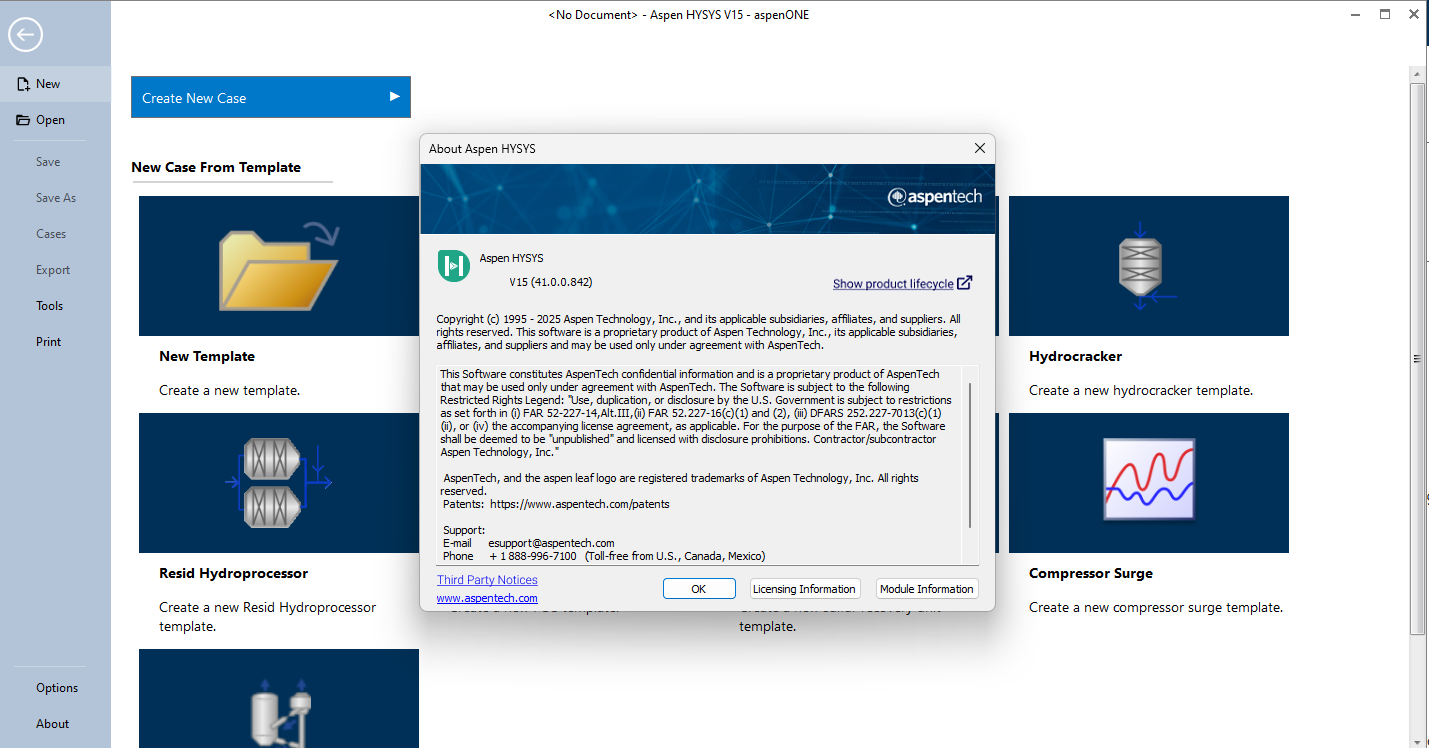
Task: Click the scroll down arrow of main window
Action: [x=1417, y=740]
